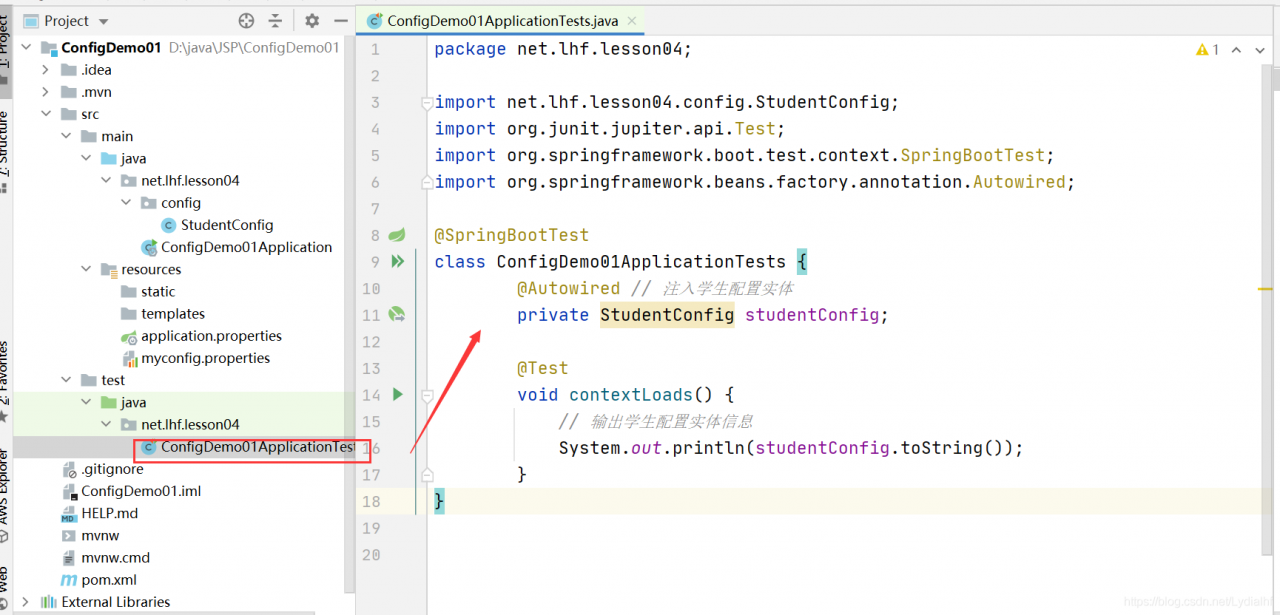The height and width of the screenshot is (615, 1280).
Task: Click StudentConfig type on line 11
Action: coord(667,315)
